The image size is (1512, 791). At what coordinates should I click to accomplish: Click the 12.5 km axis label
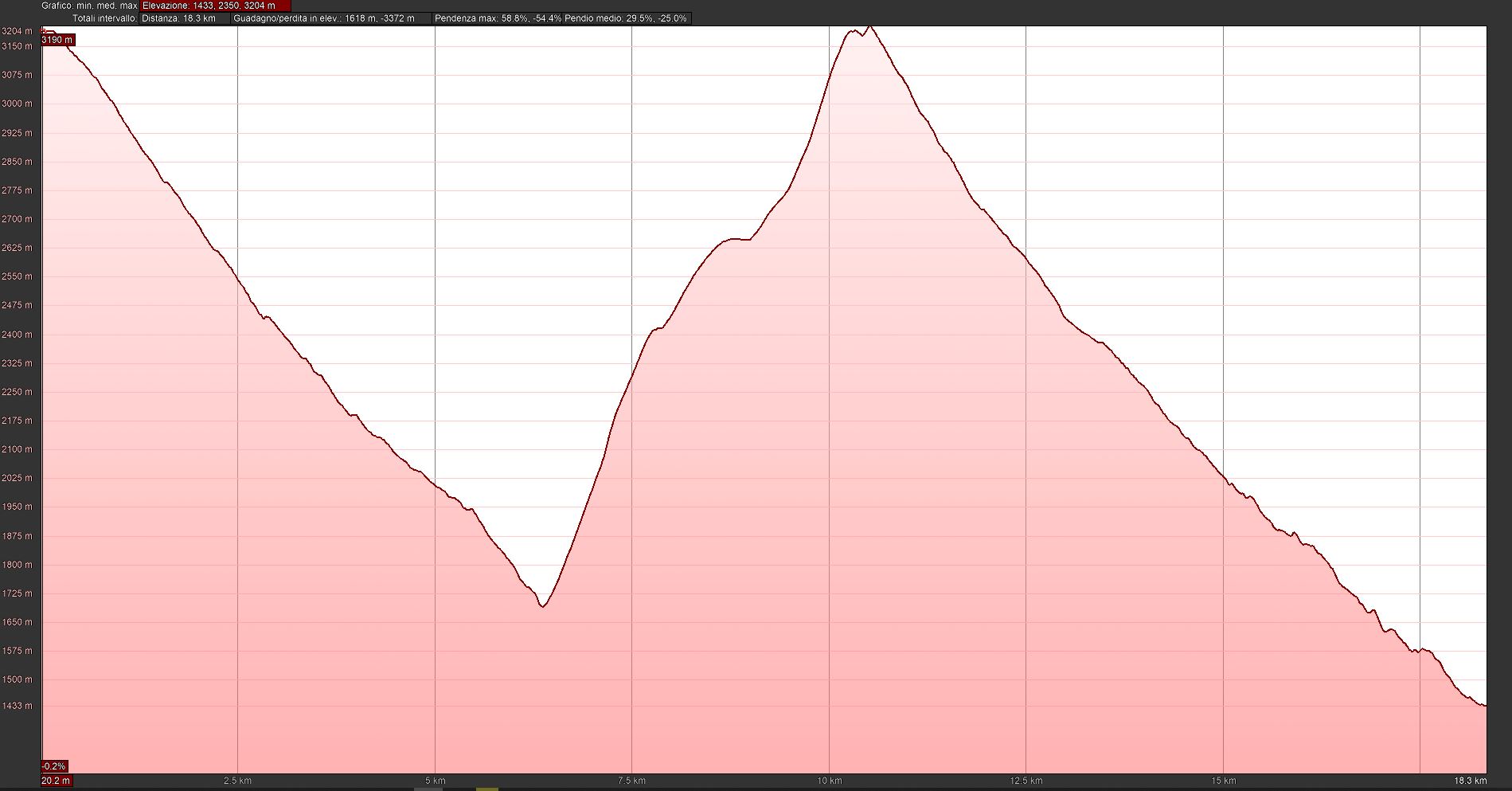pos(1026,781)
